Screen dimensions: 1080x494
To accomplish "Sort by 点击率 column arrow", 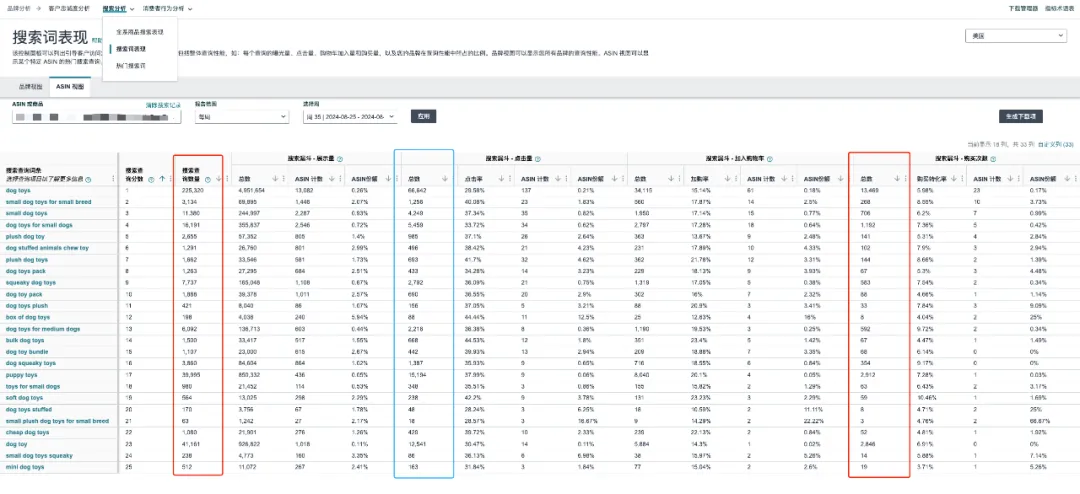I will pyautogui.click(x=502, y=178).
